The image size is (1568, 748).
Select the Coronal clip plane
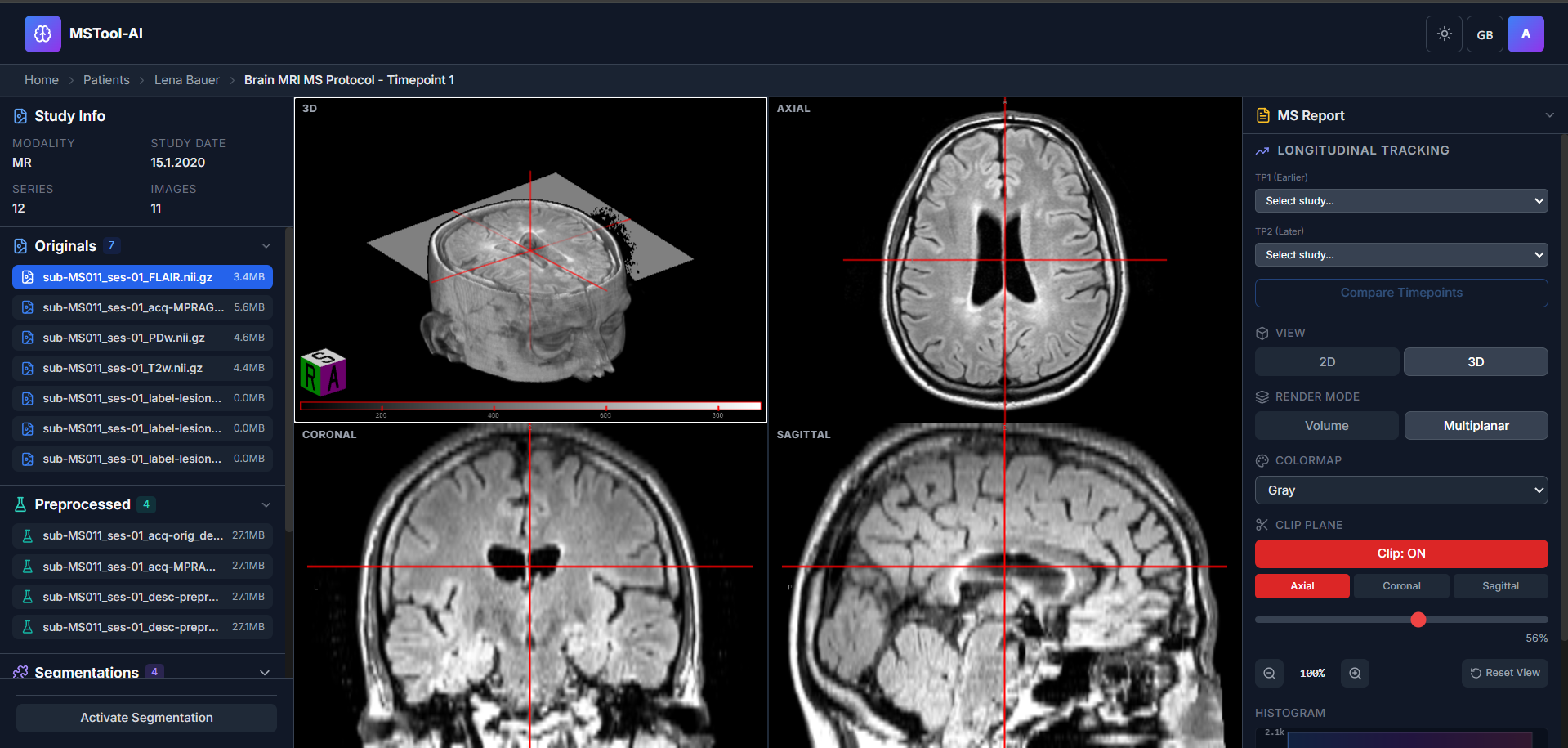1401,586
